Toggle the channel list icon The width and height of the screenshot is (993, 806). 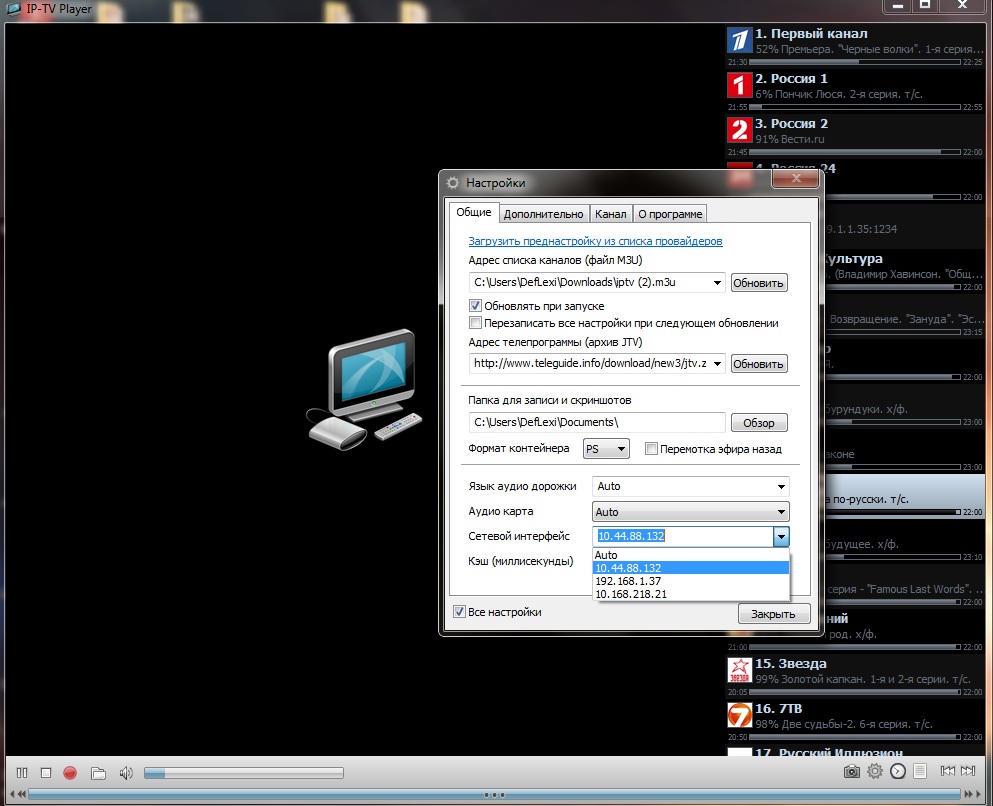click(920, 771)
